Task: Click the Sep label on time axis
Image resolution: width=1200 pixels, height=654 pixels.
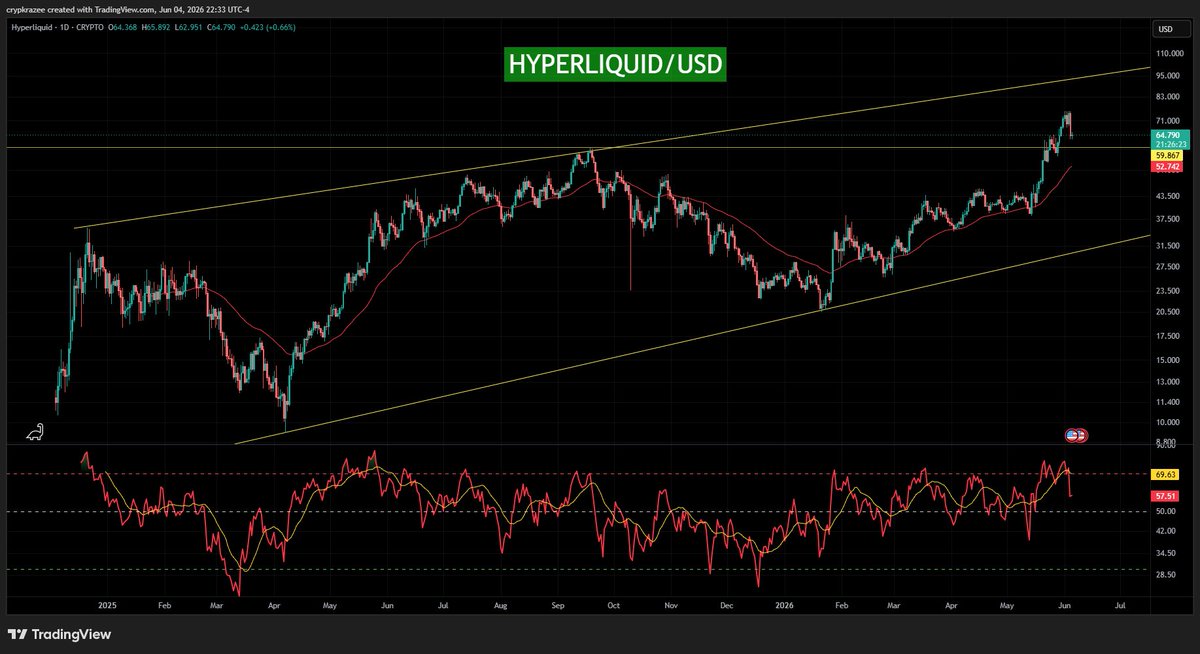Action: pyautogui.click(x=558, y=606)
